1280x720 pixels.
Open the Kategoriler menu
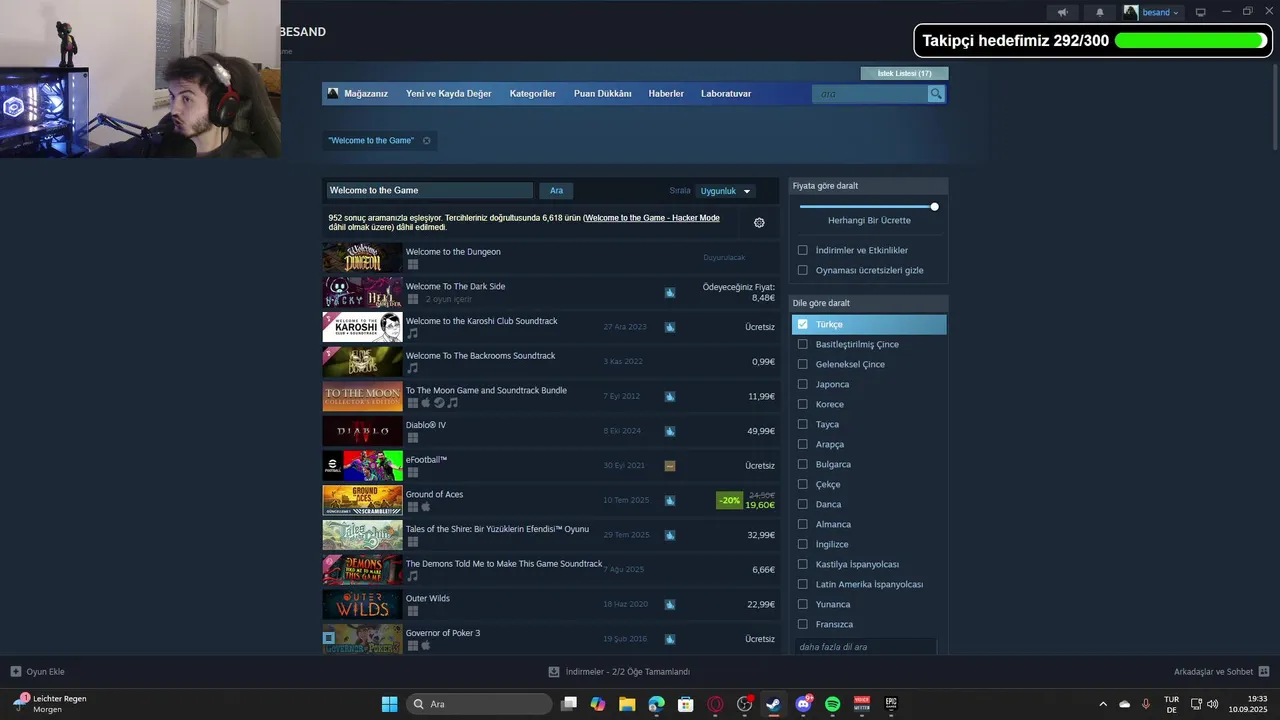point(532,94)
